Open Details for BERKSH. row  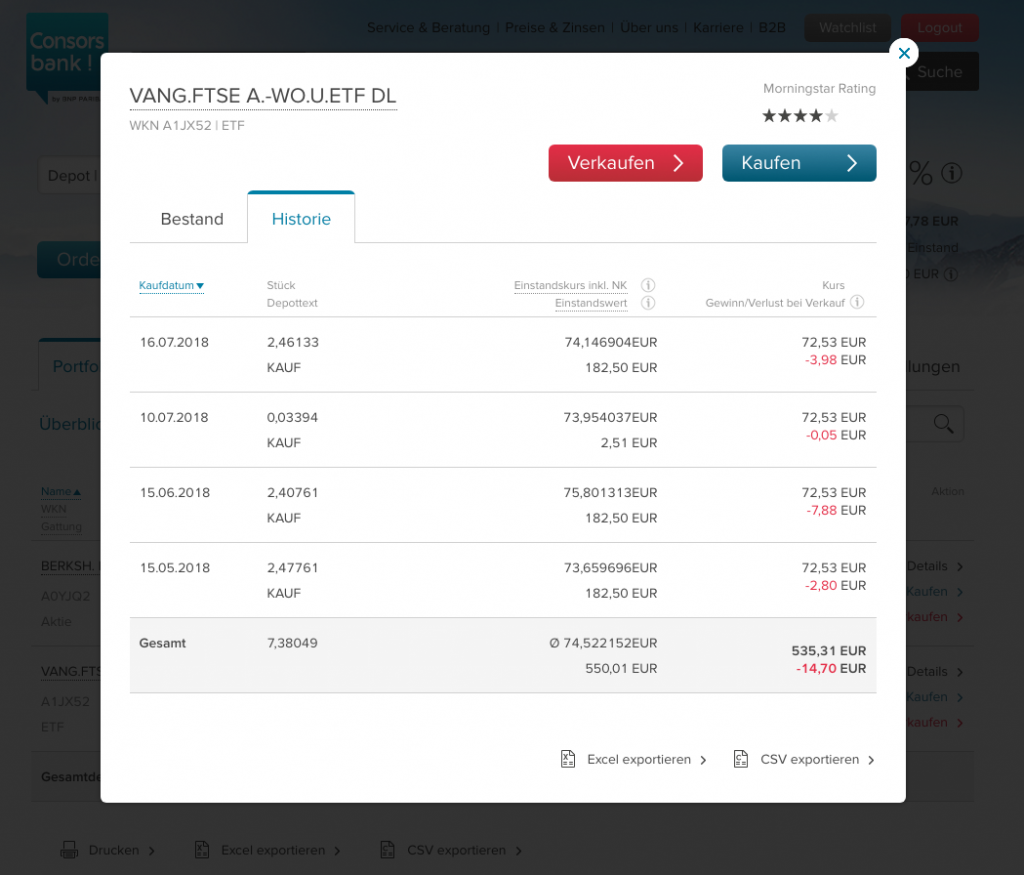935,566
